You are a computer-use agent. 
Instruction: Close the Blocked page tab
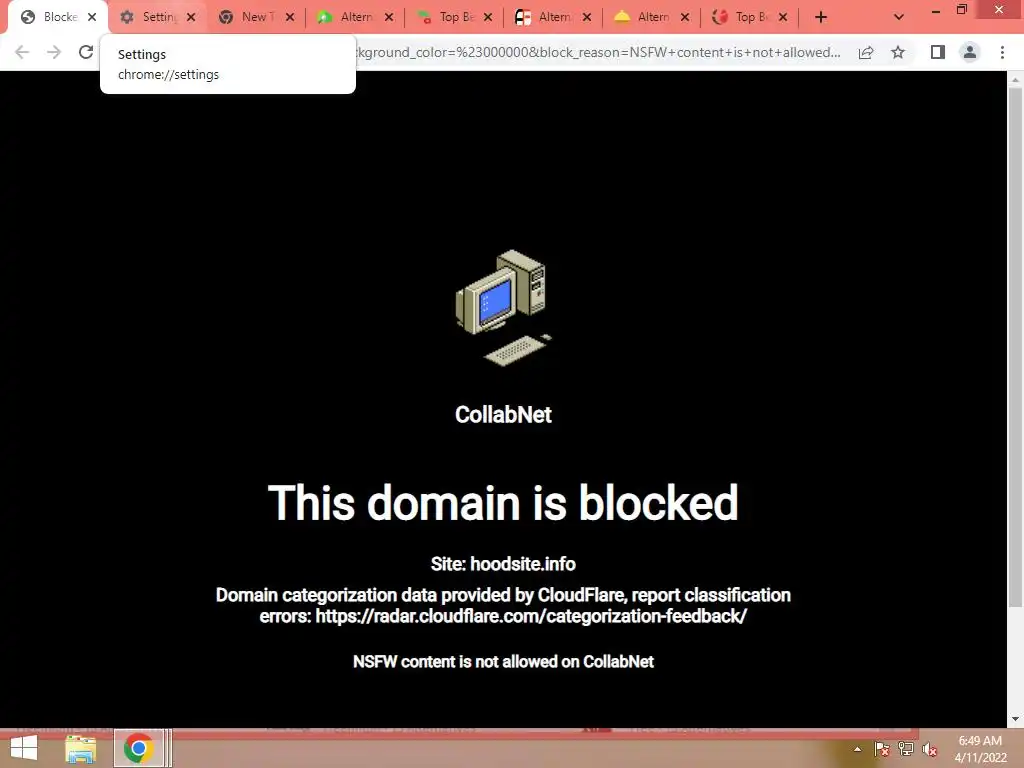[92, 18]
